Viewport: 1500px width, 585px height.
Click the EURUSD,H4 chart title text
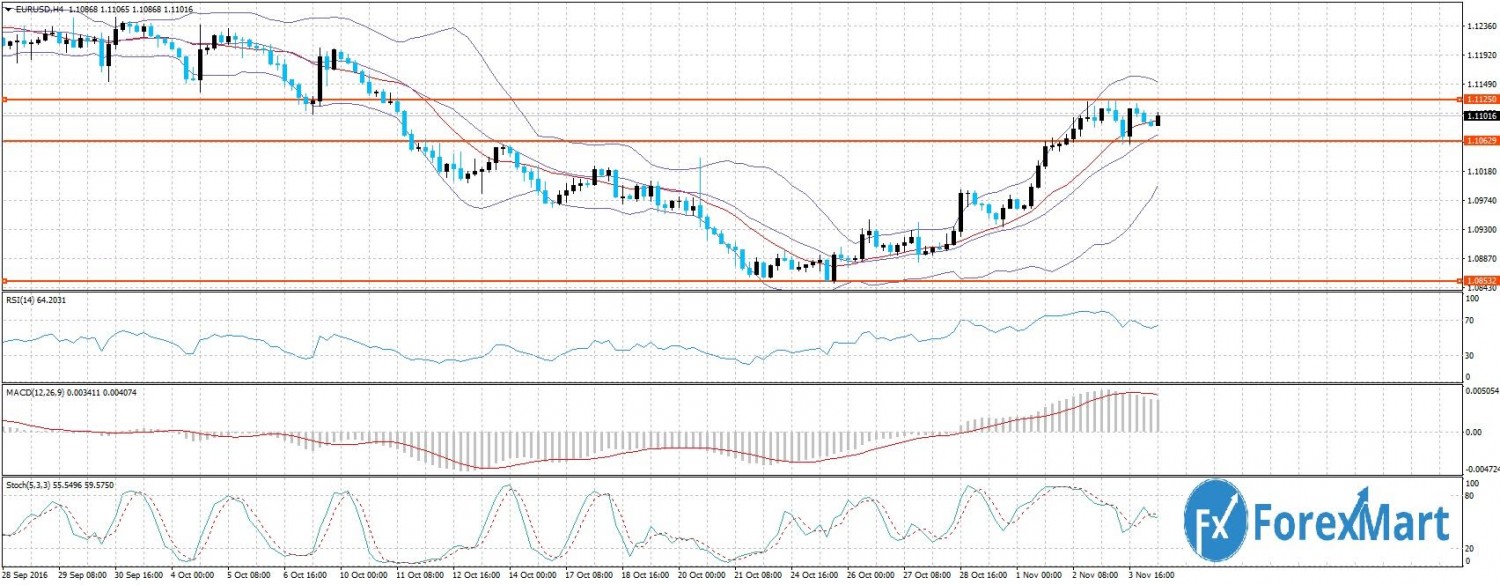pos(38,9)
